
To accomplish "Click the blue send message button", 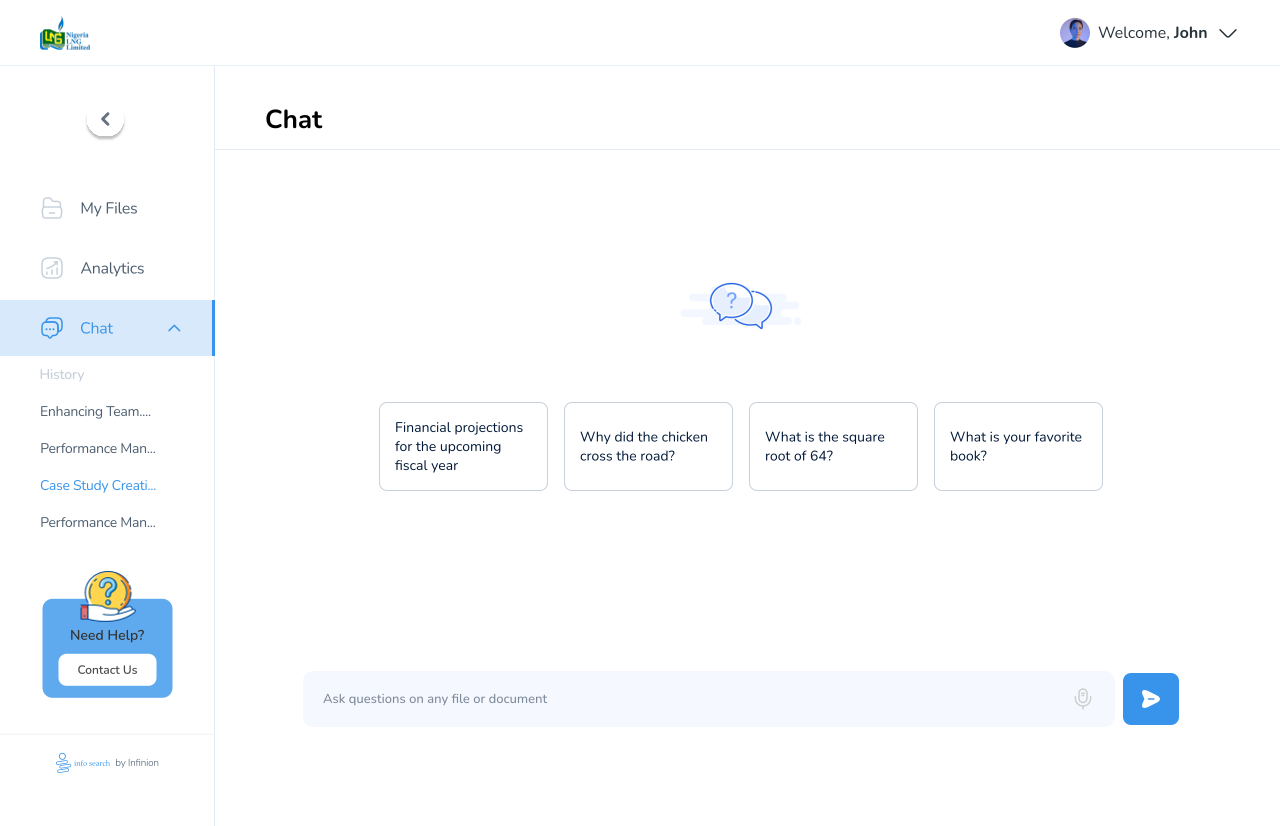I will pos(1151,699).
